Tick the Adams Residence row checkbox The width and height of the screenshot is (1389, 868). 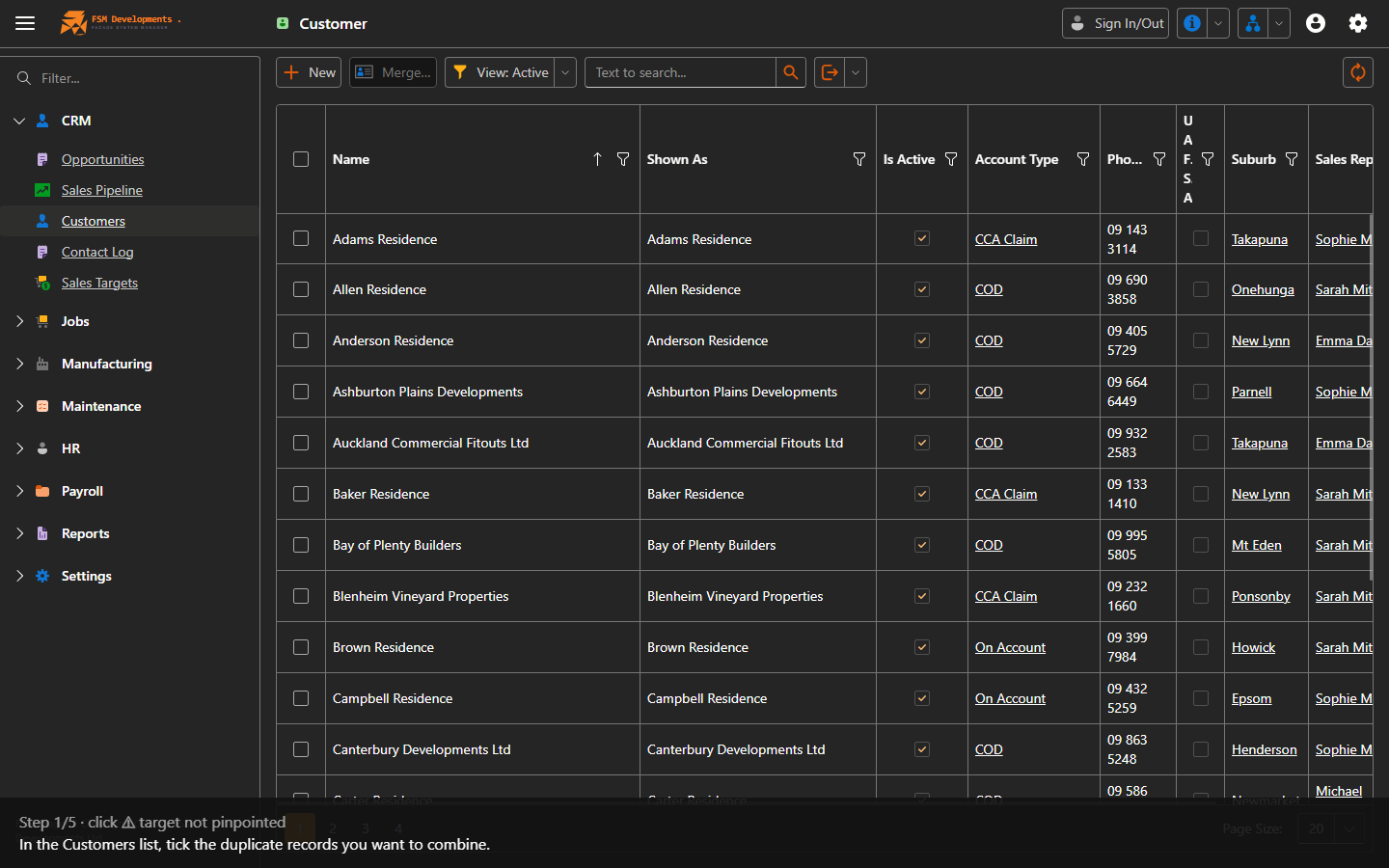point(301,238)
